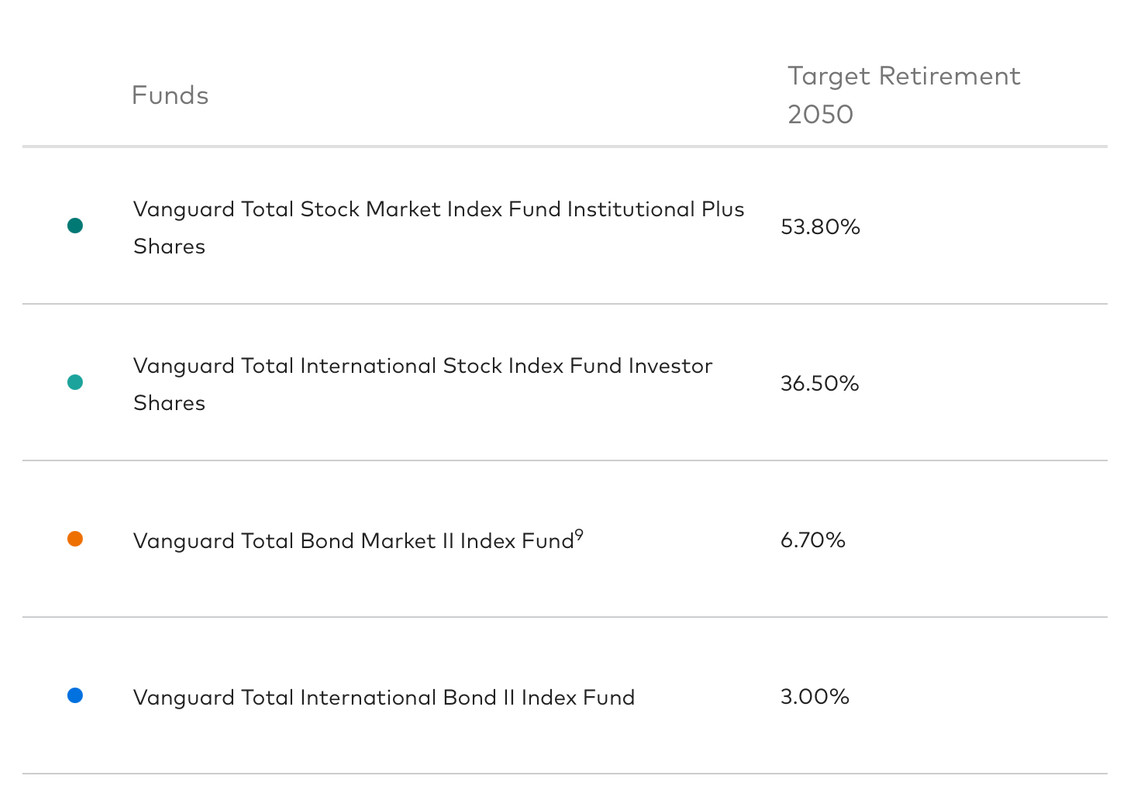1137x800 pixels.
Task: Select the 36.50% allocation value
Action: 819,384
